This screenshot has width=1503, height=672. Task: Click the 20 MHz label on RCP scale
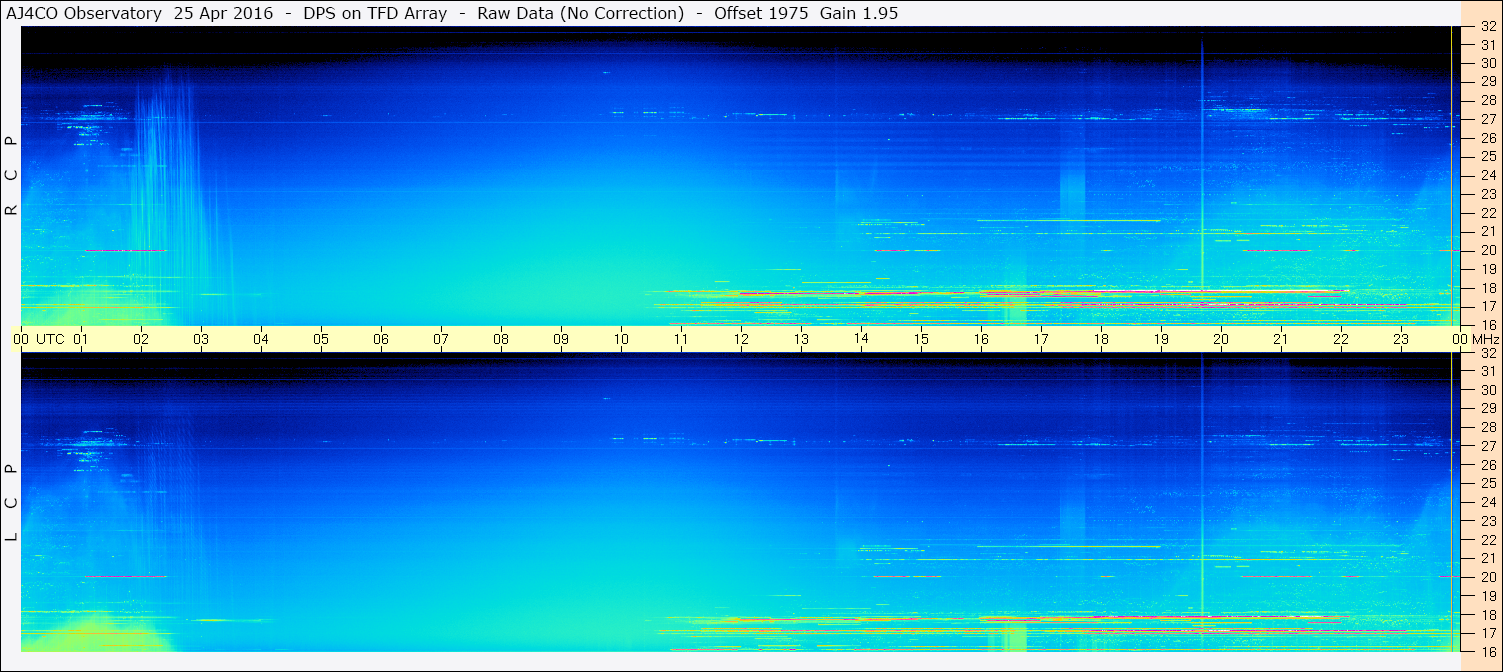(x=1487, y=250)
